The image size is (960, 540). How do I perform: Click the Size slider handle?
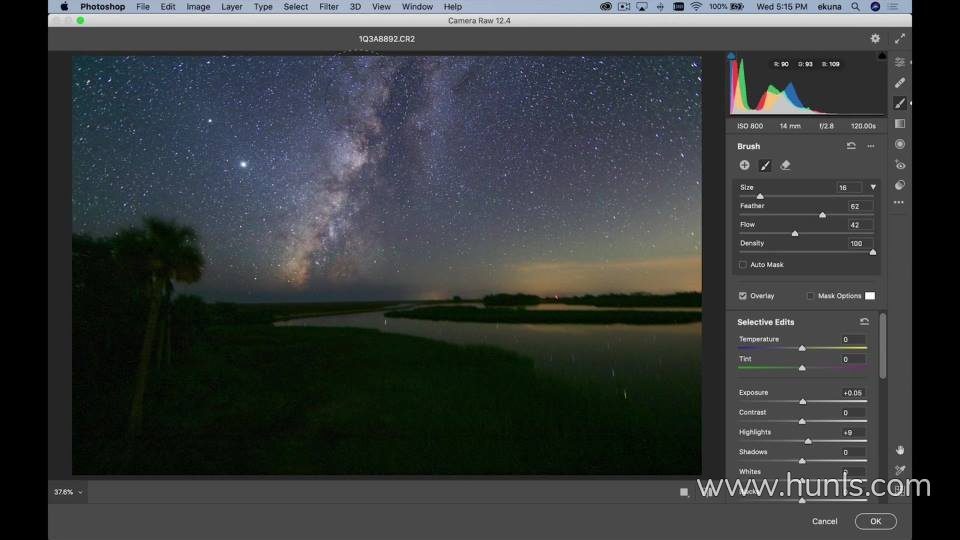click(760, 197)
